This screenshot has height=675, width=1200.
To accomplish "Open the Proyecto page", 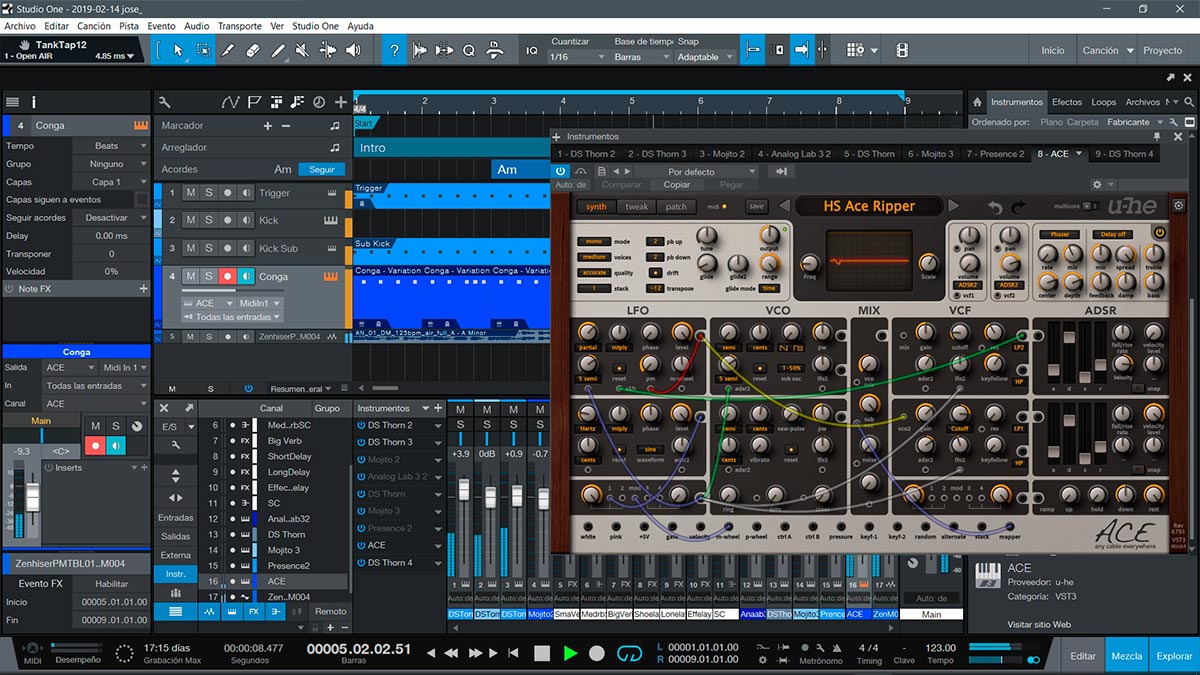I will click(1163, 51).
